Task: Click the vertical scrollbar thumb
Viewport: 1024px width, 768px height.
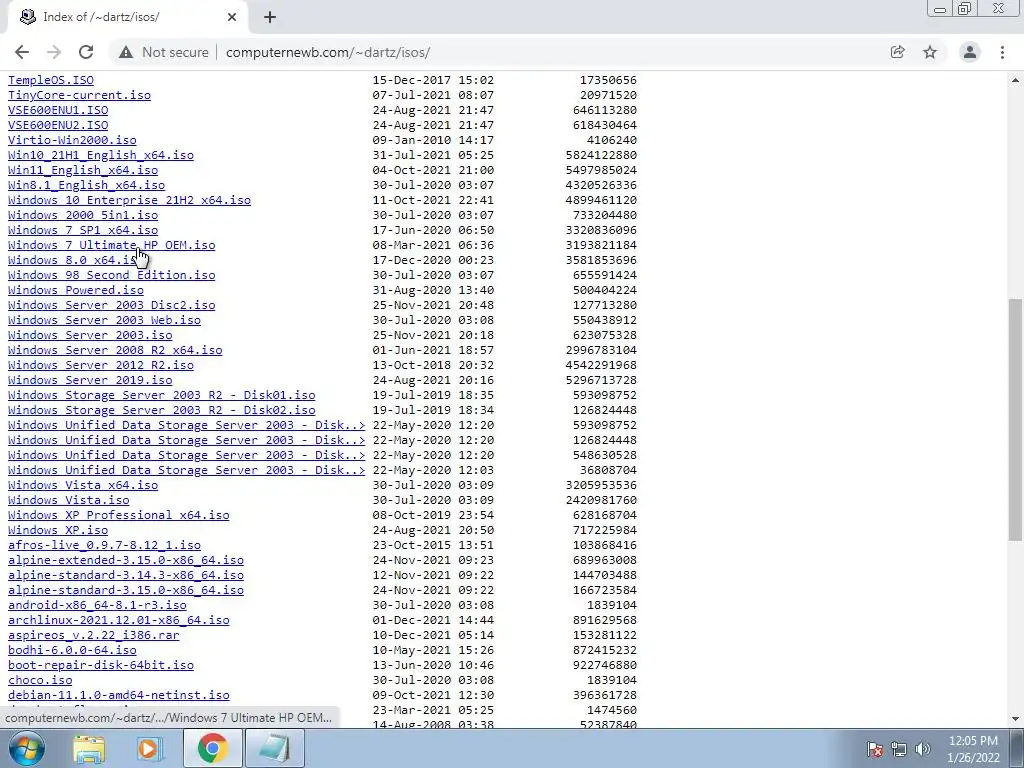Action: point(1015,420)
